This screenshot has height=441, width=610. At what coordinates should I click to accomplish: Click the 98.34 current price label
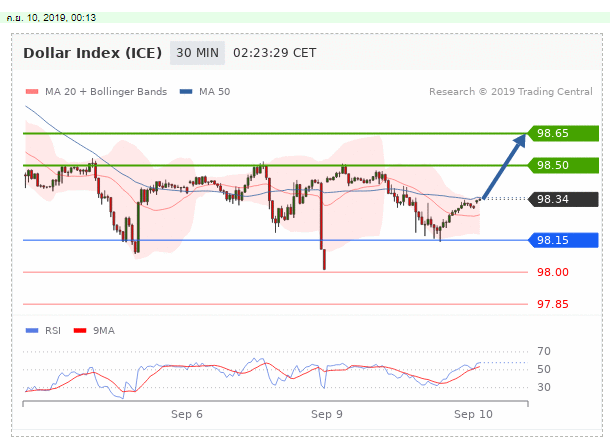(x=563, y=199)
